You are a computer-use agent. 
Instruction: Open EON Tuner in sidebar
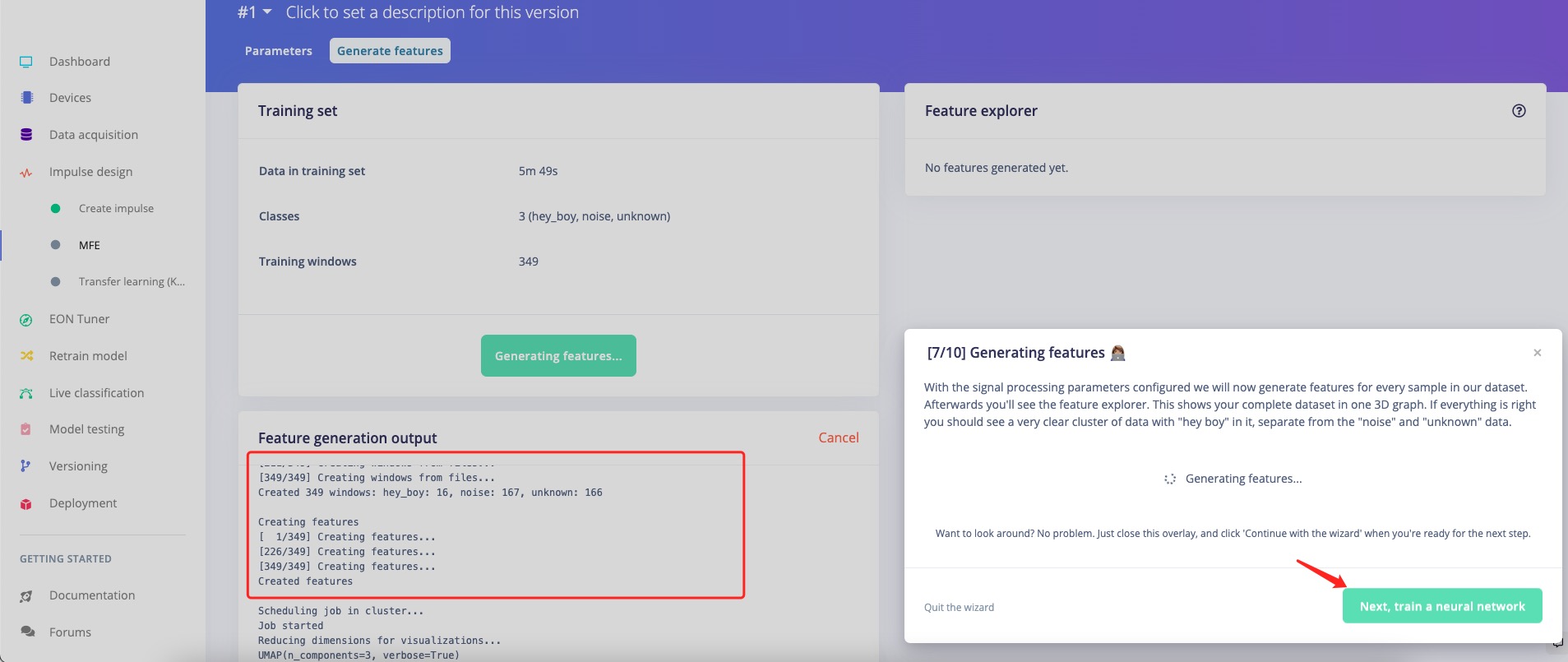pyautogui.click(x=79, y=319)
